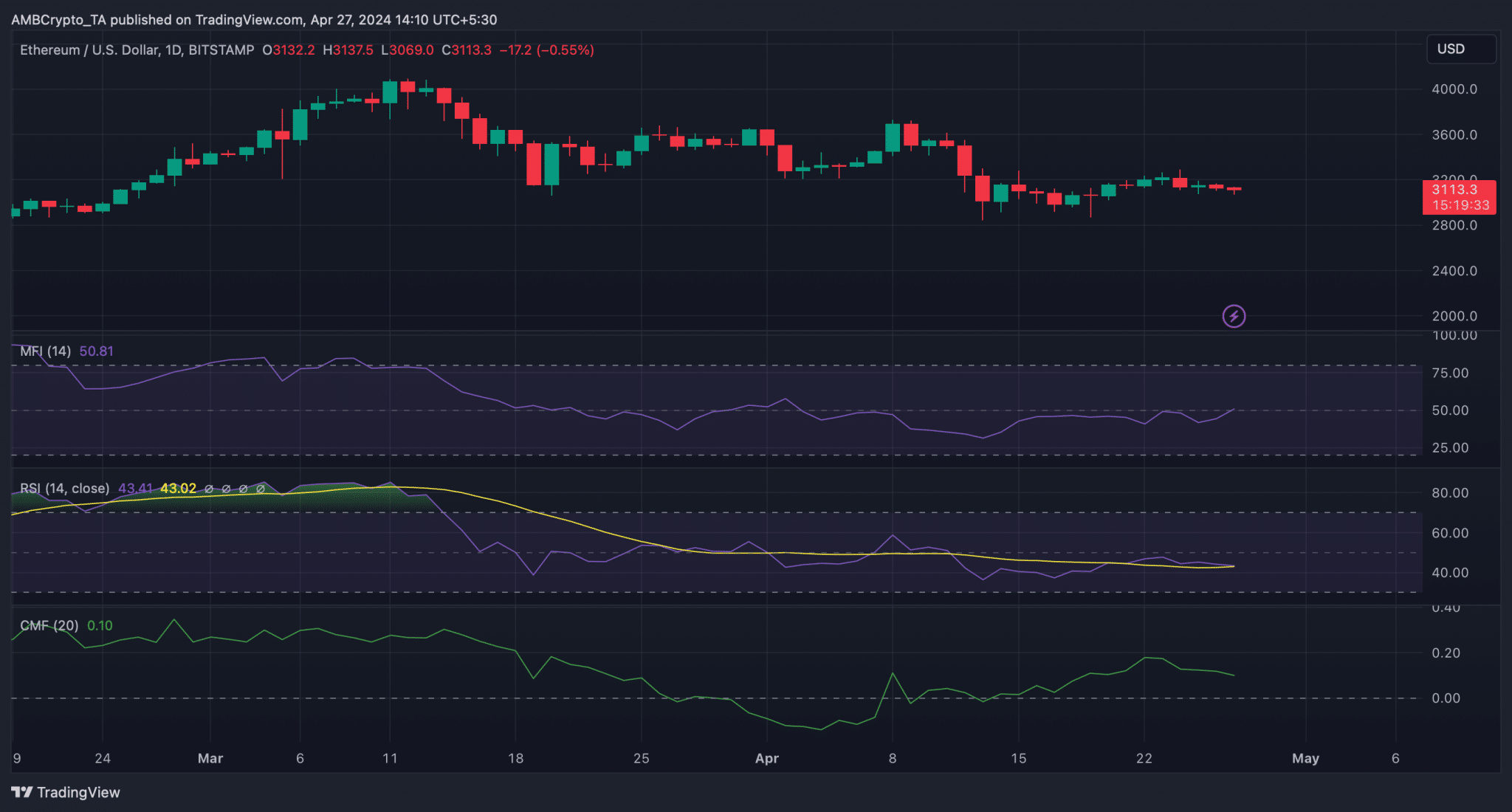The width and height of the screenshot is (1512, 812).
Task: Click the current price label 3113.3
Action: pos(1454,190)
